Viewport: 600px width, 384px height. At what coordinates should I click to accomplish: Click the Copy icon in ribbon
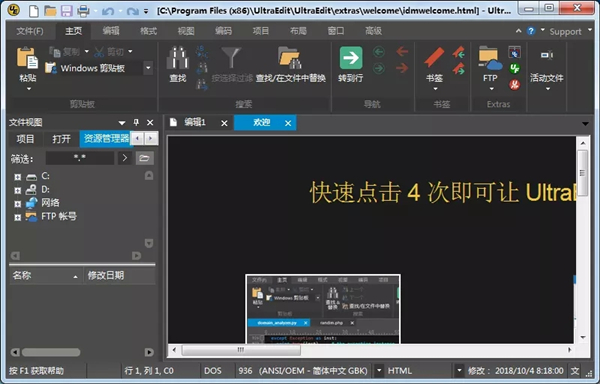click(55, 52)
